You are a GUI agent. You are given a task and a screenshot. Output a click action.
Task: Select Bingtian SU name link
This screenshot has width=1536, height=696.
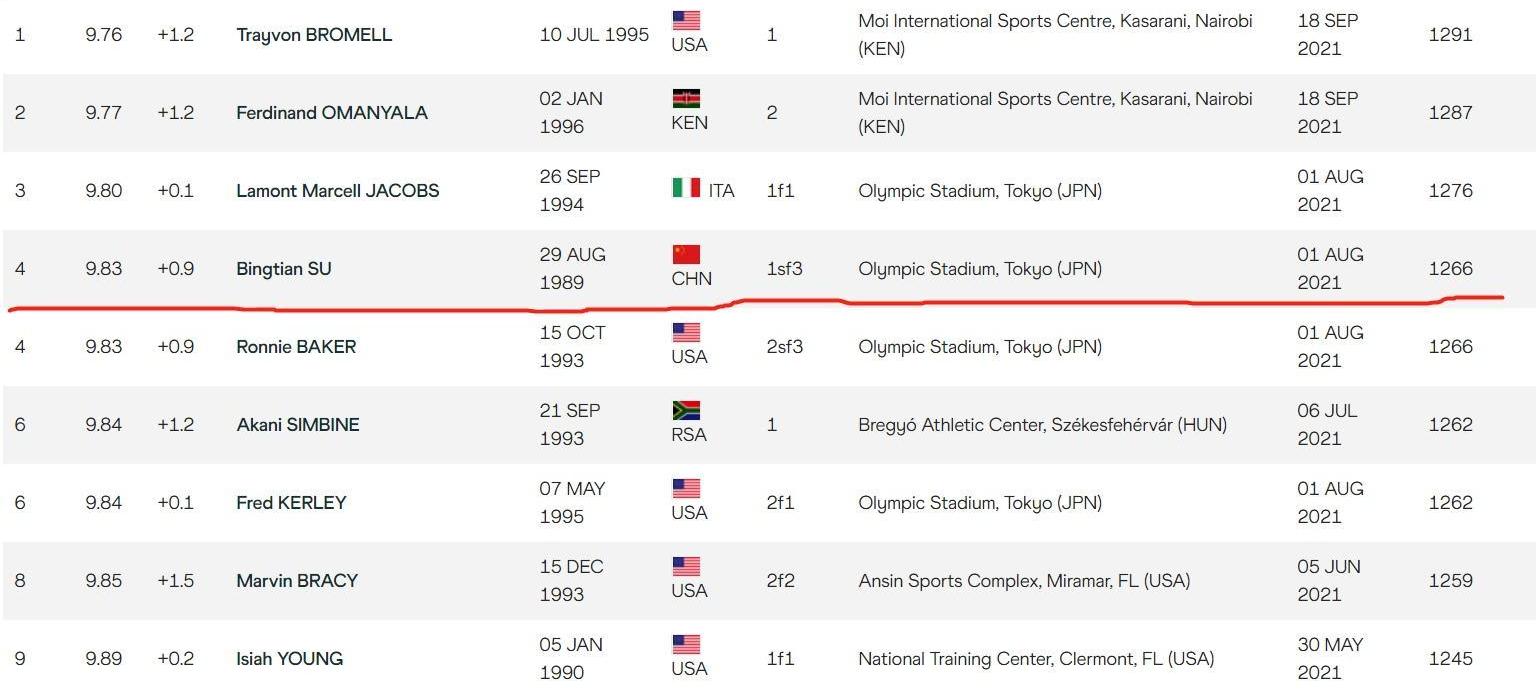coord(284,269)
